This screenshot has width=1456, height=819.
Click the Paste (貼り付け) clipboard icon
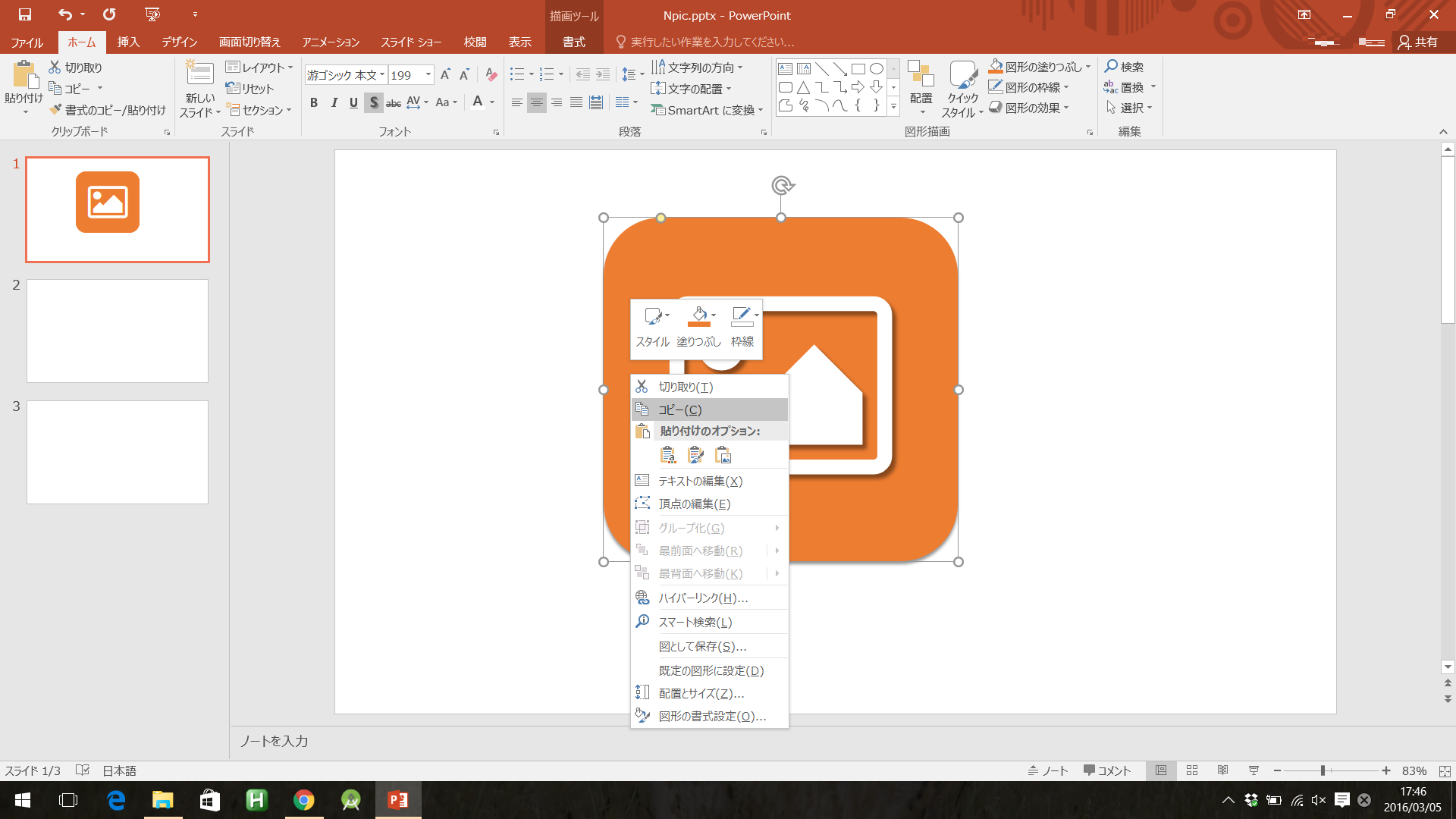click(x=24, y=75)
